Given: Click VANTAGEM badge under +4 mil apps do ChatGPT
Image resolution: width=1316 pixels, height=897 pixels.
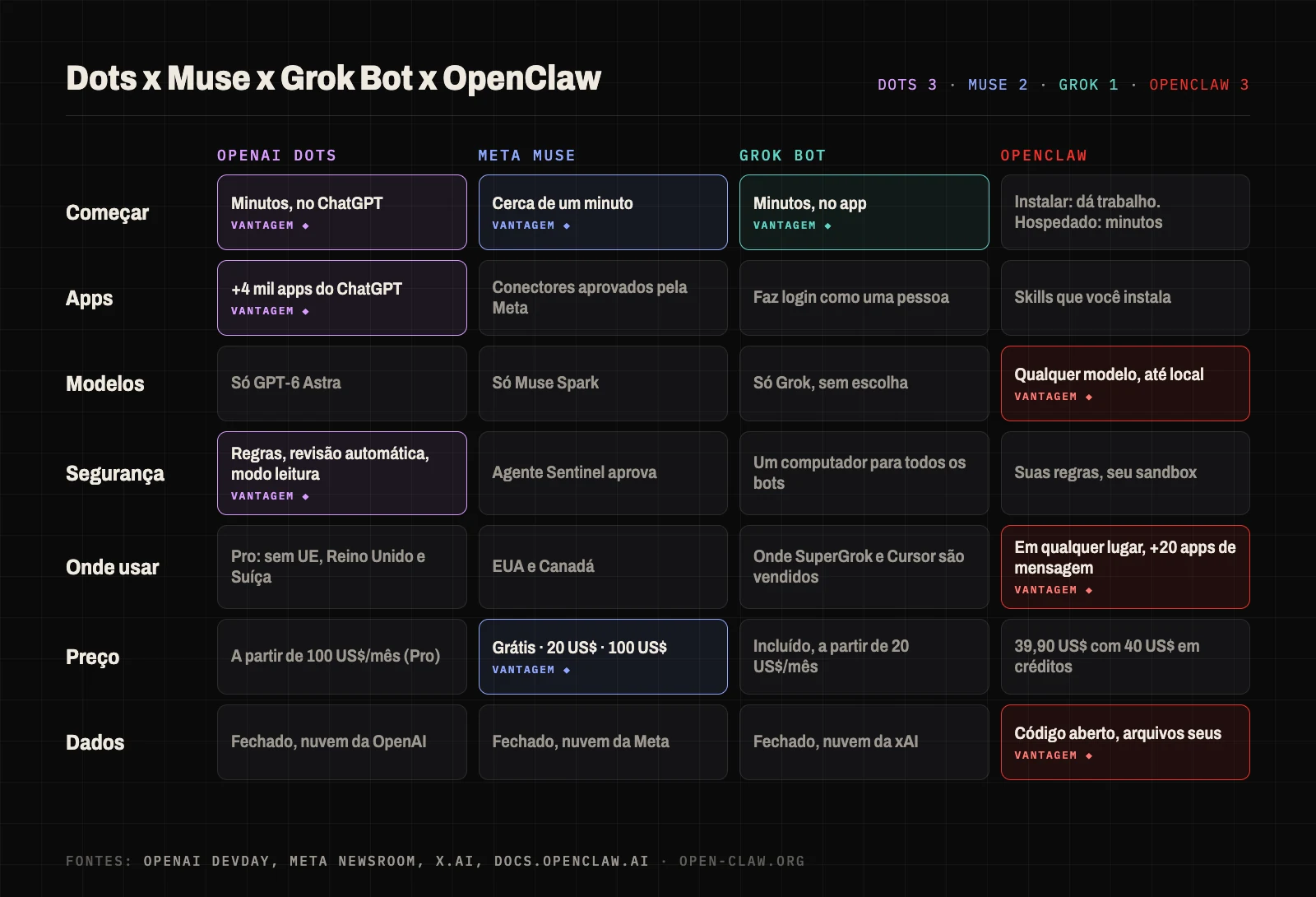Looking at the screenshot, I should click(x=270, y=311).
